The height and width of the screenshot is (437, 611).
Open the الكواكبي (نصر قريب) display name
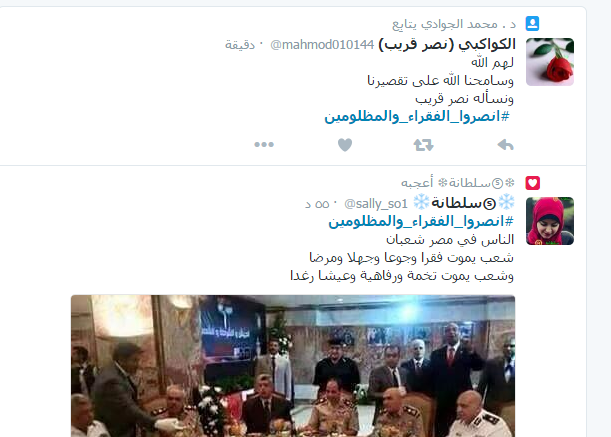tap(447, 44)
